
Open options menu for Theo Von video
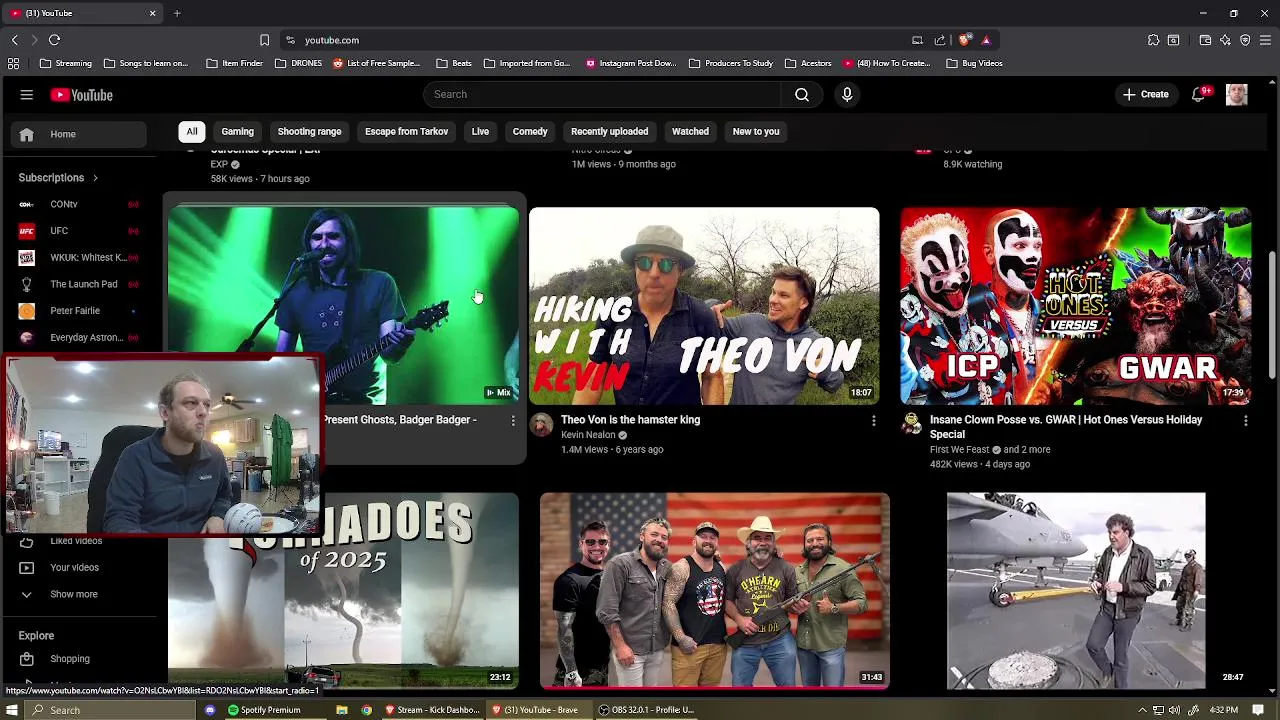point(874,421)
